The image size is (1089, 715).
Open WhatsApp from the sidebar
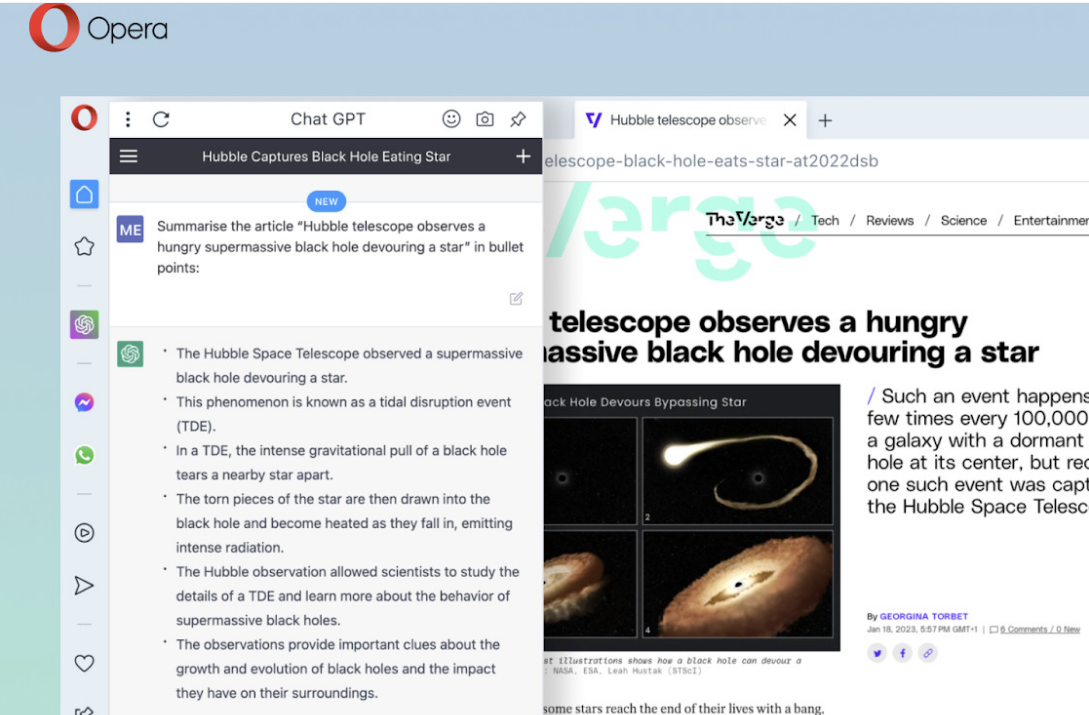click(83, 455)
